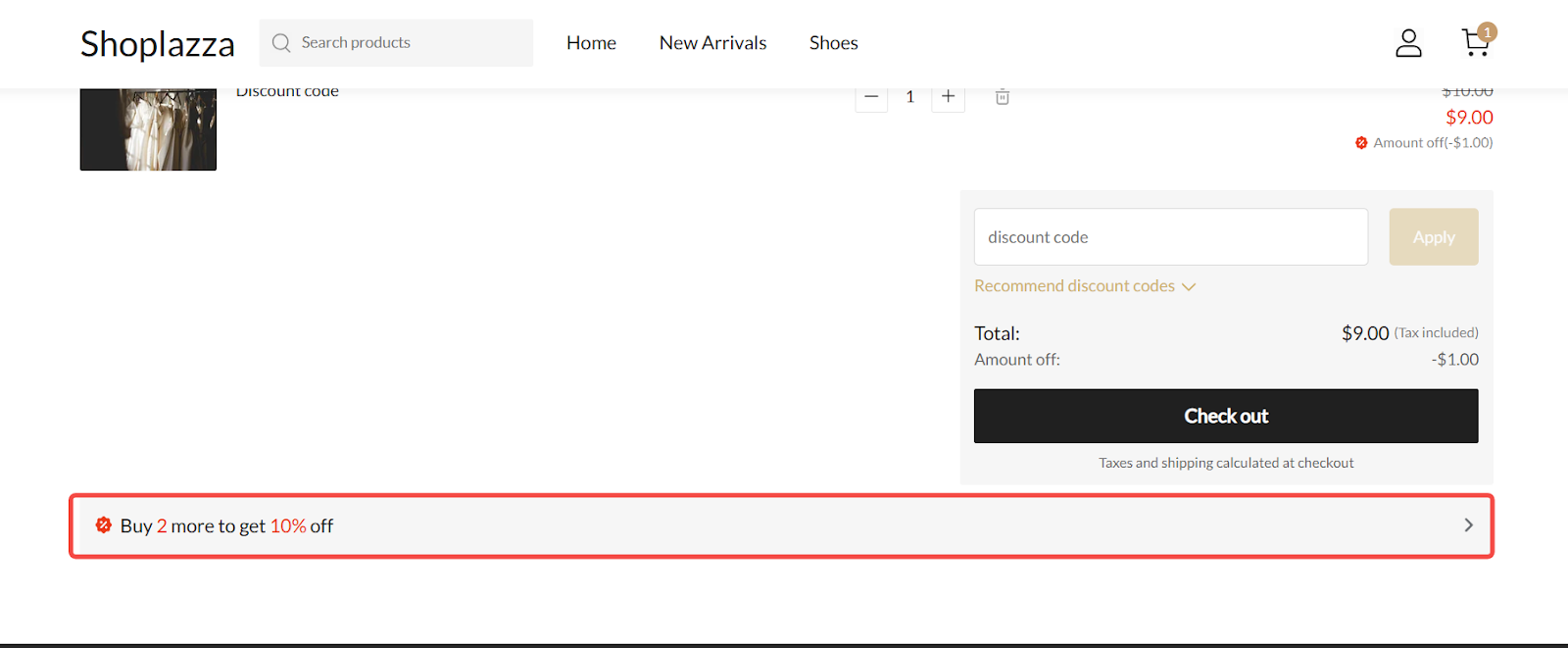Click the promotion tag icon beside Buy 2 more
Screen dimensions: 1568x648
pyautogui.click(x=104, y=525)
